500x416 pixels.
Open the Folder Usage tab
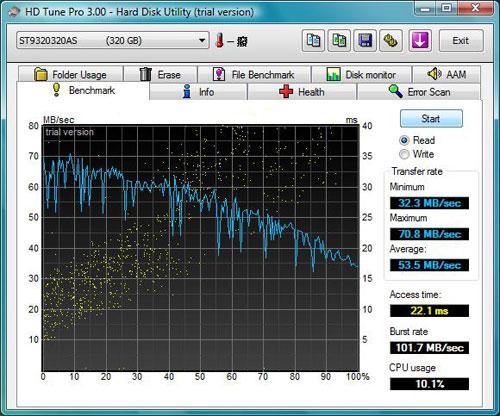click(x=71, y=74)
